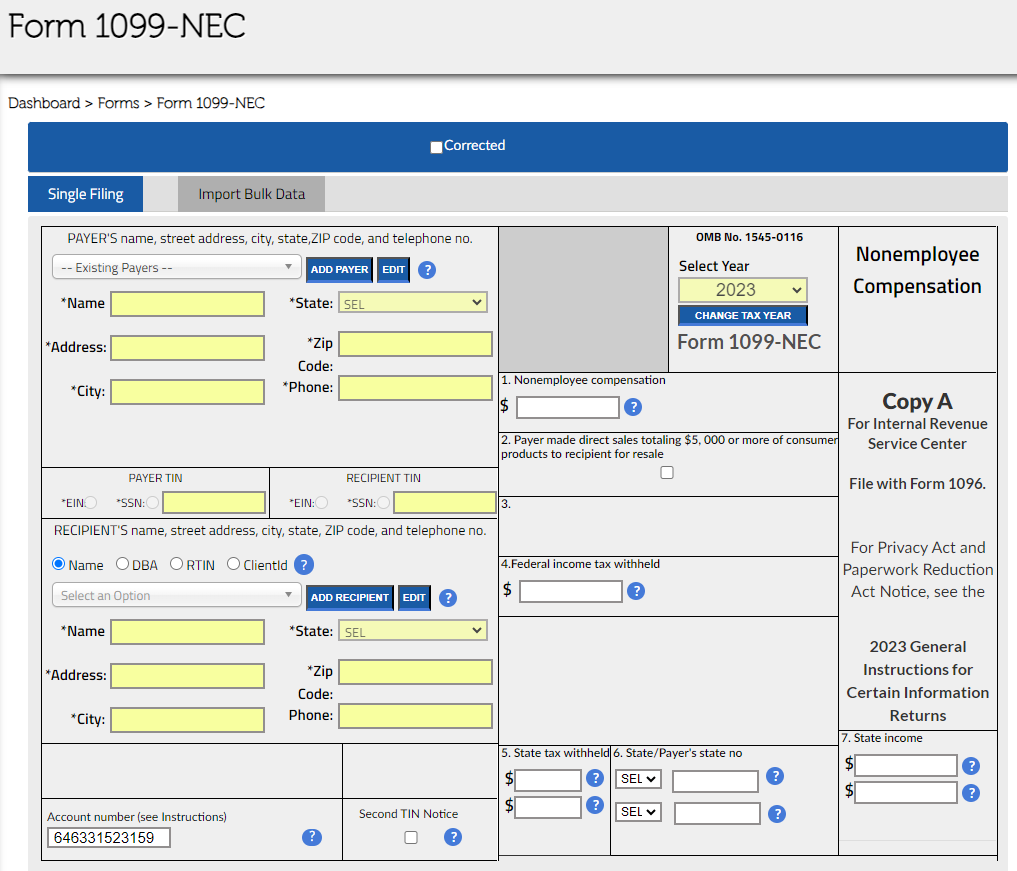
Task: Switch to the Import Bulk Data tab
Action: pos(251,193)
